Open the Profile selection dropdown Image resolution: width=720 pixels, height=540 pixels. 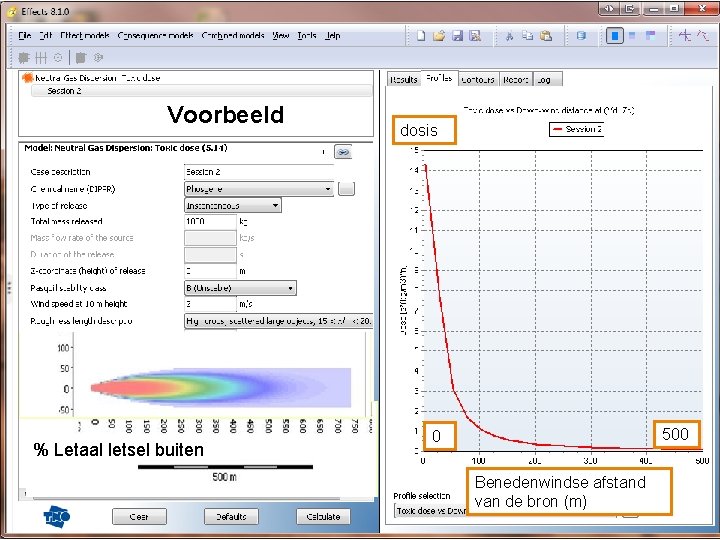[x=431, y=511]
